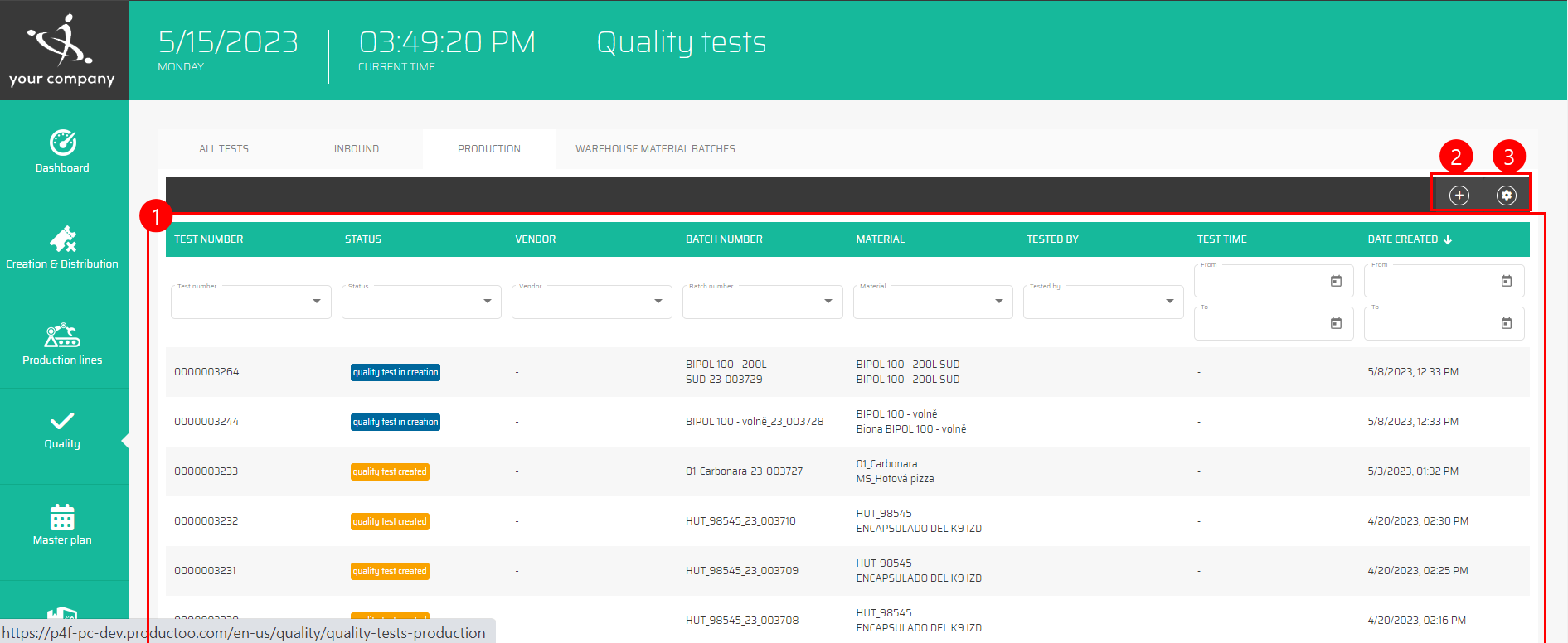Select the Quality checkmark icon
This screenshot has width=1568, height=643.
pos(62,421)
